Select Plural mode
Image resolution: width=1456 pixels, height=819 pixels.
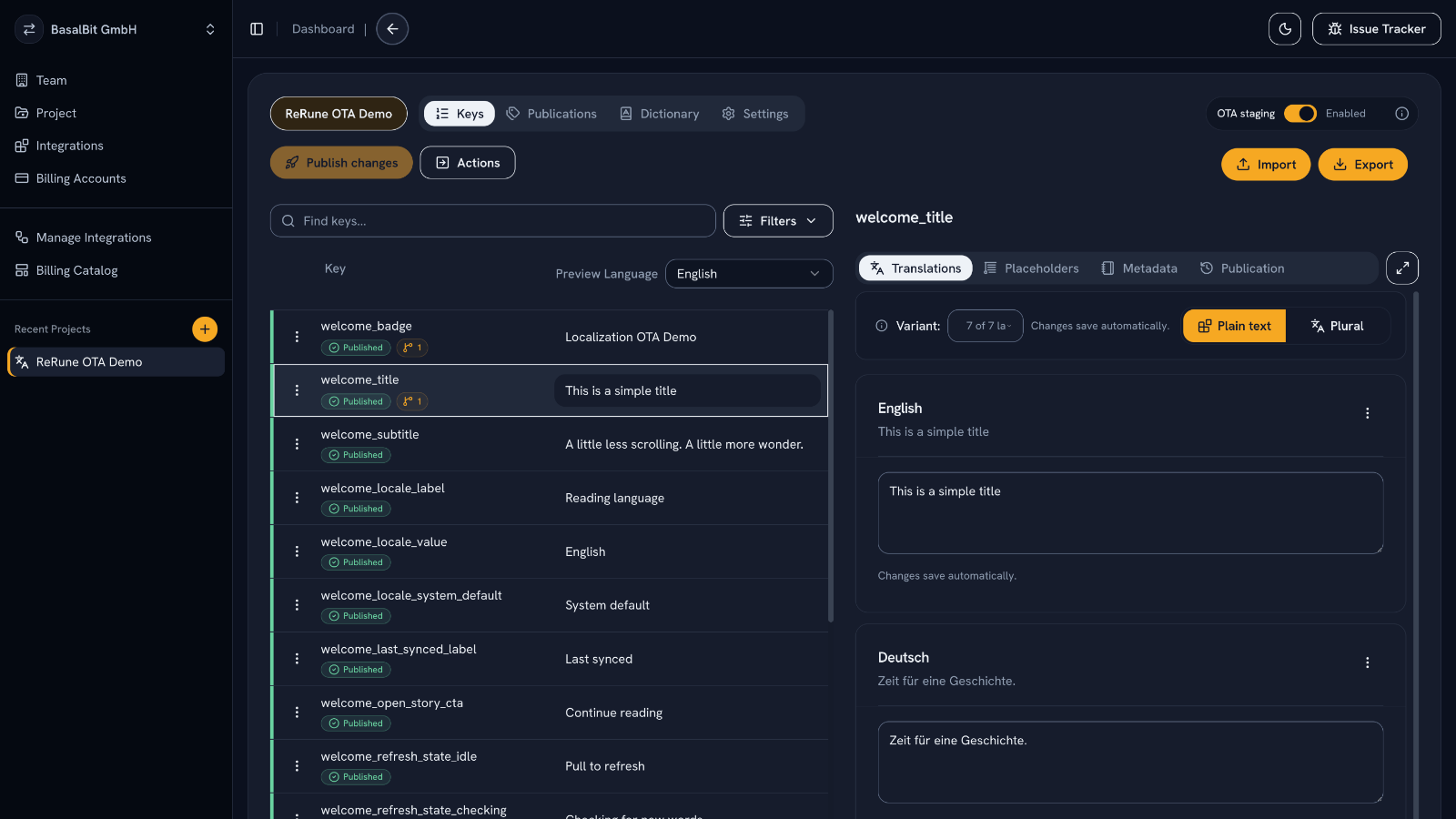click(x=1337, y=326)
